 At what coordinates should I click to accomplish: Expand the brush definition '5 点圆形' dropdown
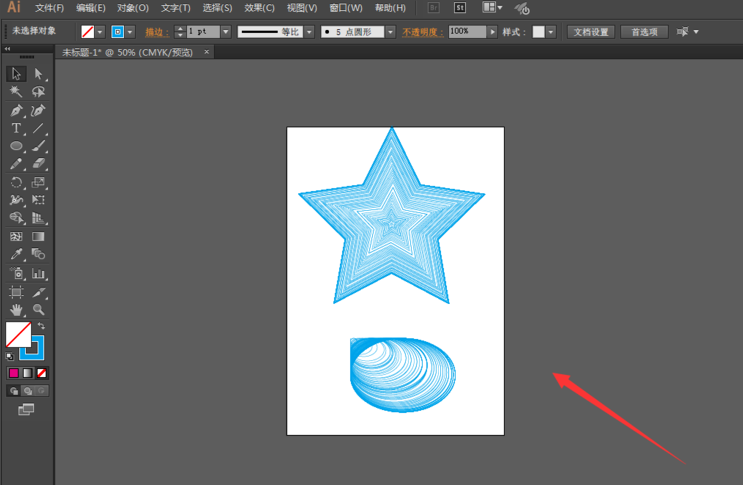tap(390, 32)
